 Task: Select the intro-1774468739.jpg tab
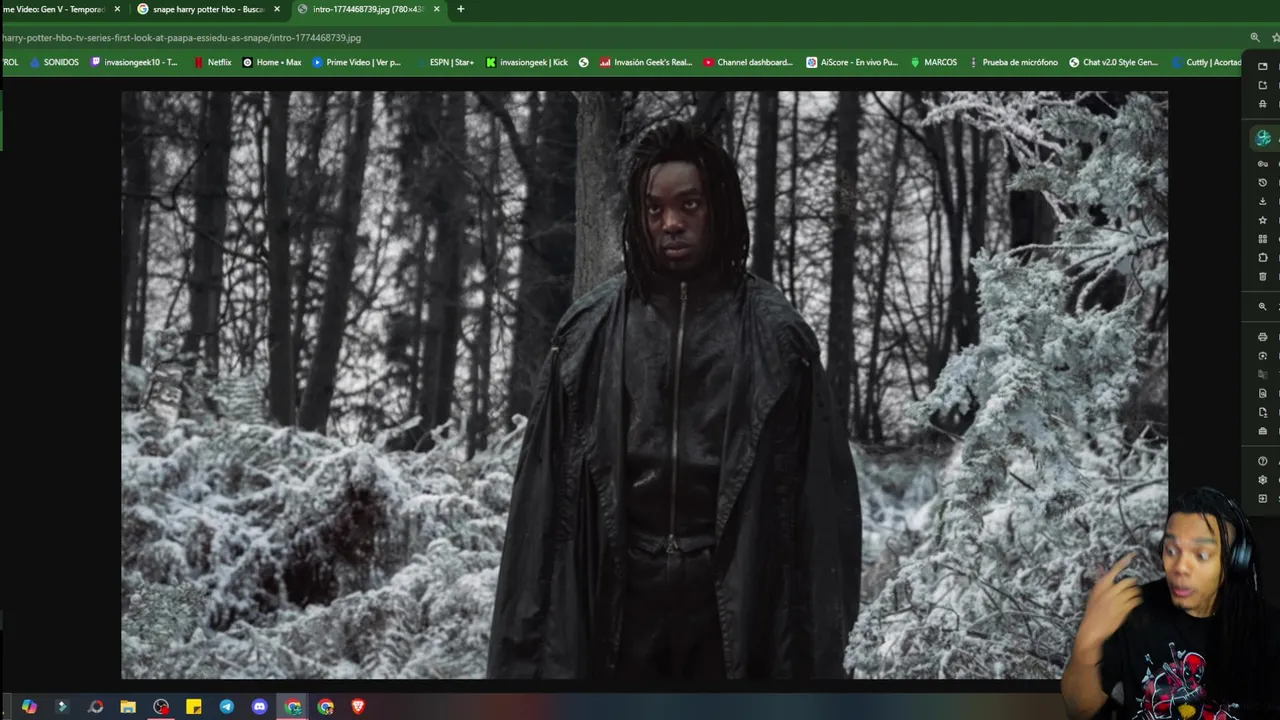pyautogui.click(x=368, y=9)
